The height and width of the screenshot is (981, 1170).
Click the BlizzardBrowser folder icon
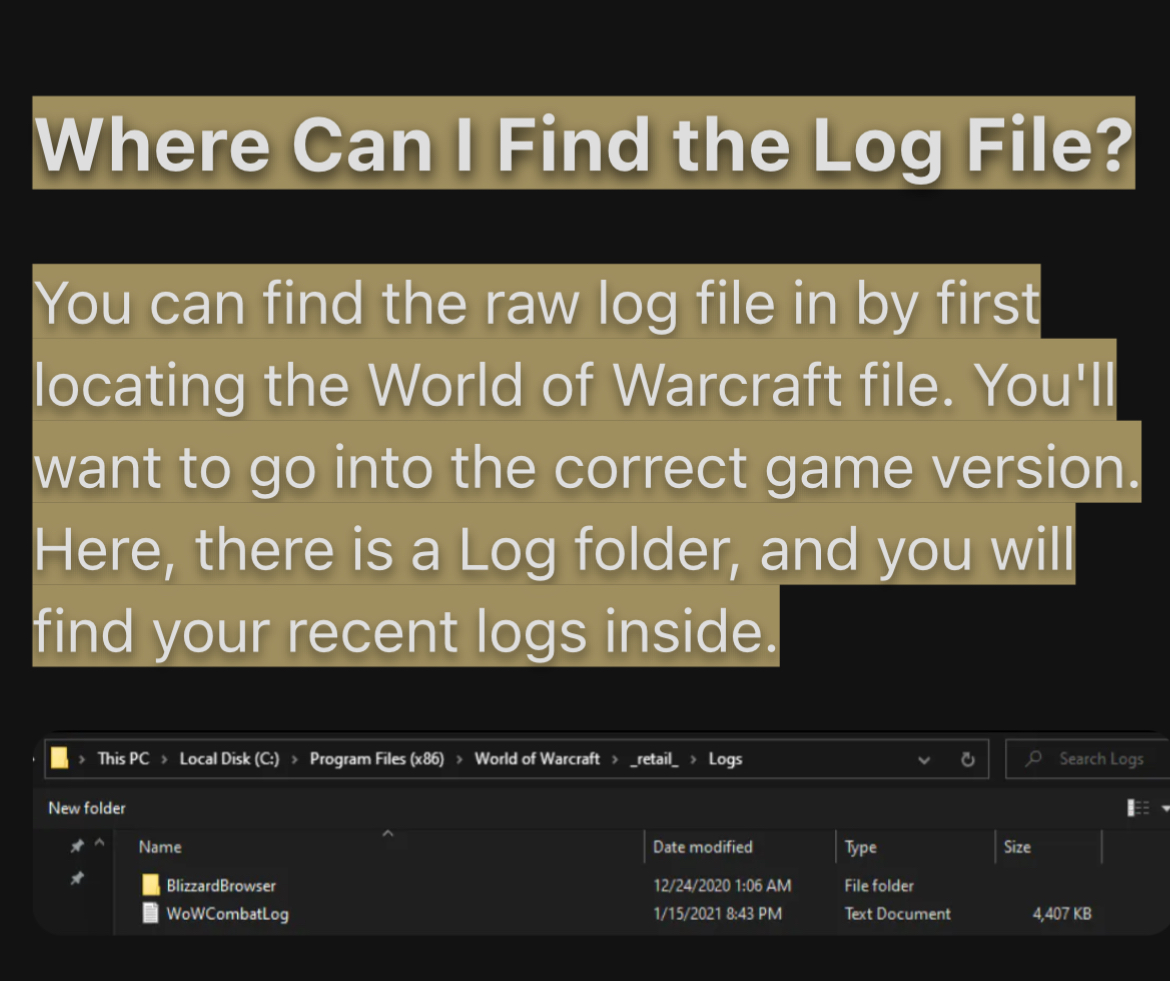[150, 885]
